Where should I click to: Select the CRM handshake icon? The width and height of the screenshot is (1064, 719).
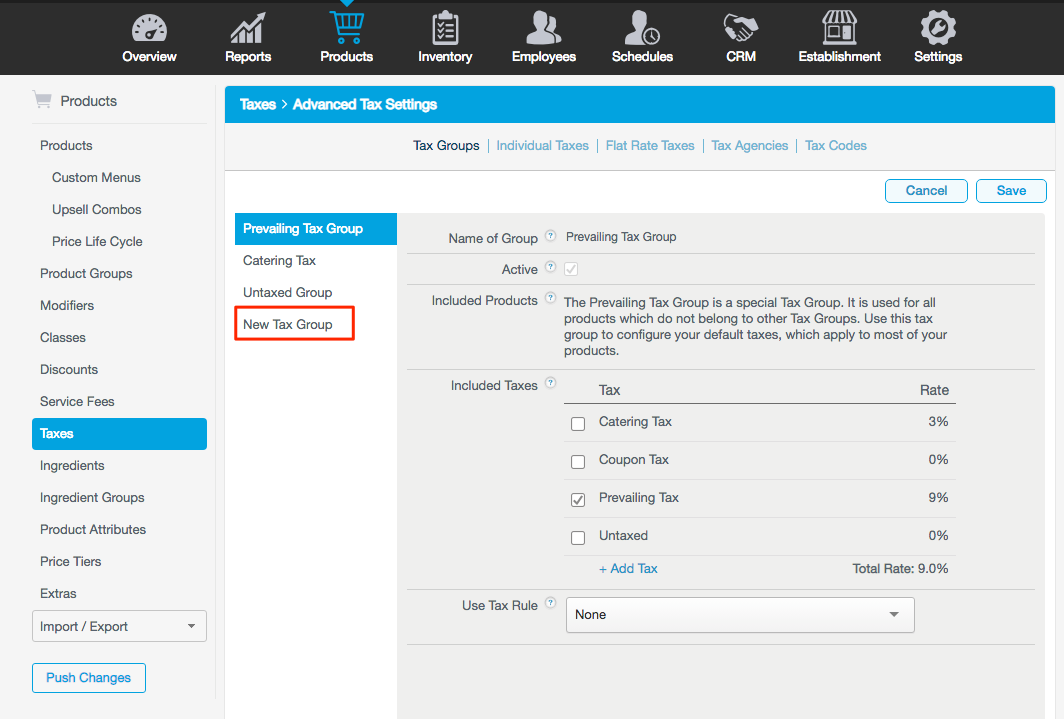click(x=740, y=27)
